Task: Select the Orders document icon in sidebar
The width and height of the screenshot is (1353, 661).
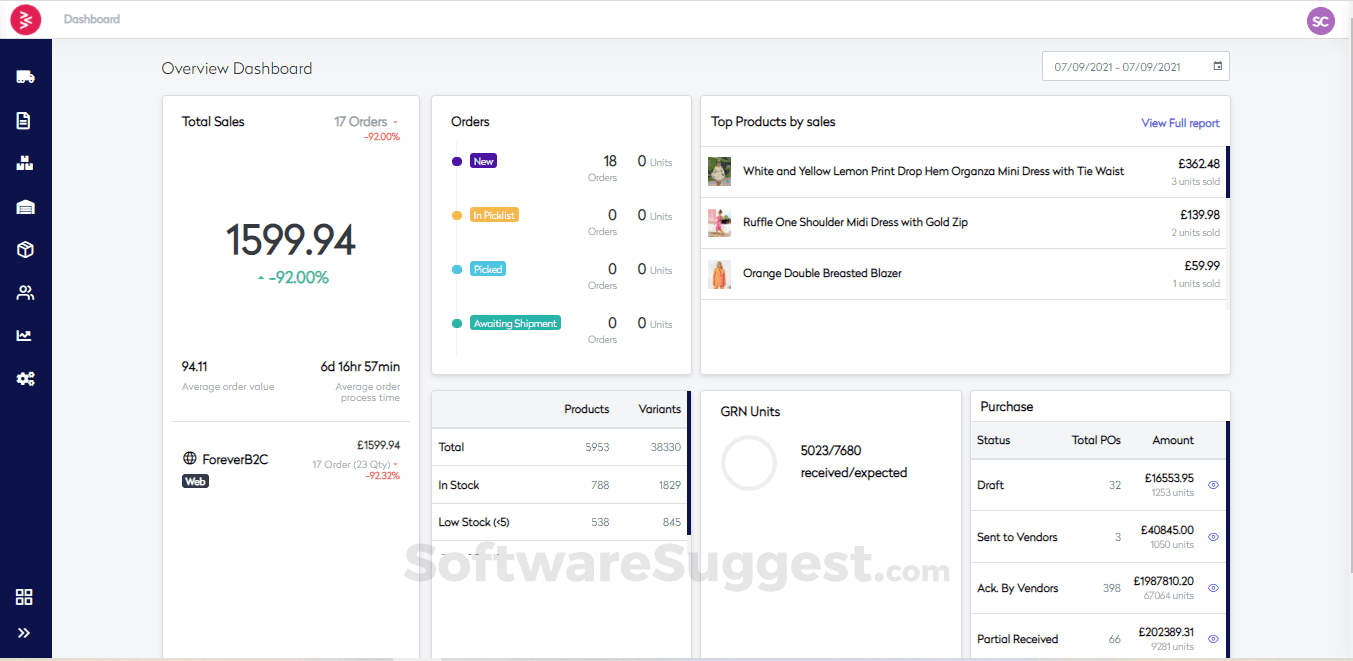Action: [x=25, y=119]
